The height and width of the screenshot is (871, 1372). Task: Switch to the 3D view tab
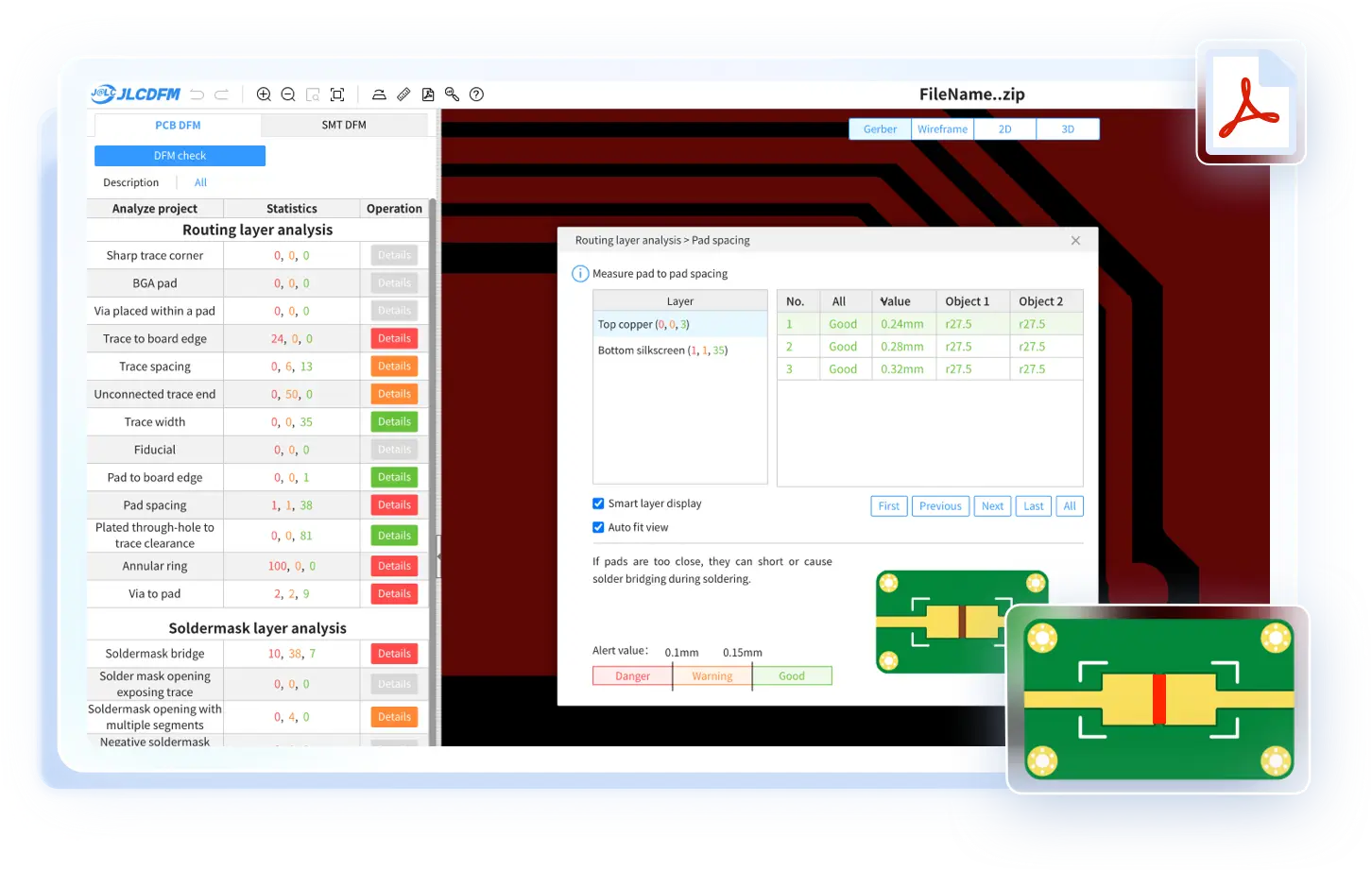point(1068,129)
